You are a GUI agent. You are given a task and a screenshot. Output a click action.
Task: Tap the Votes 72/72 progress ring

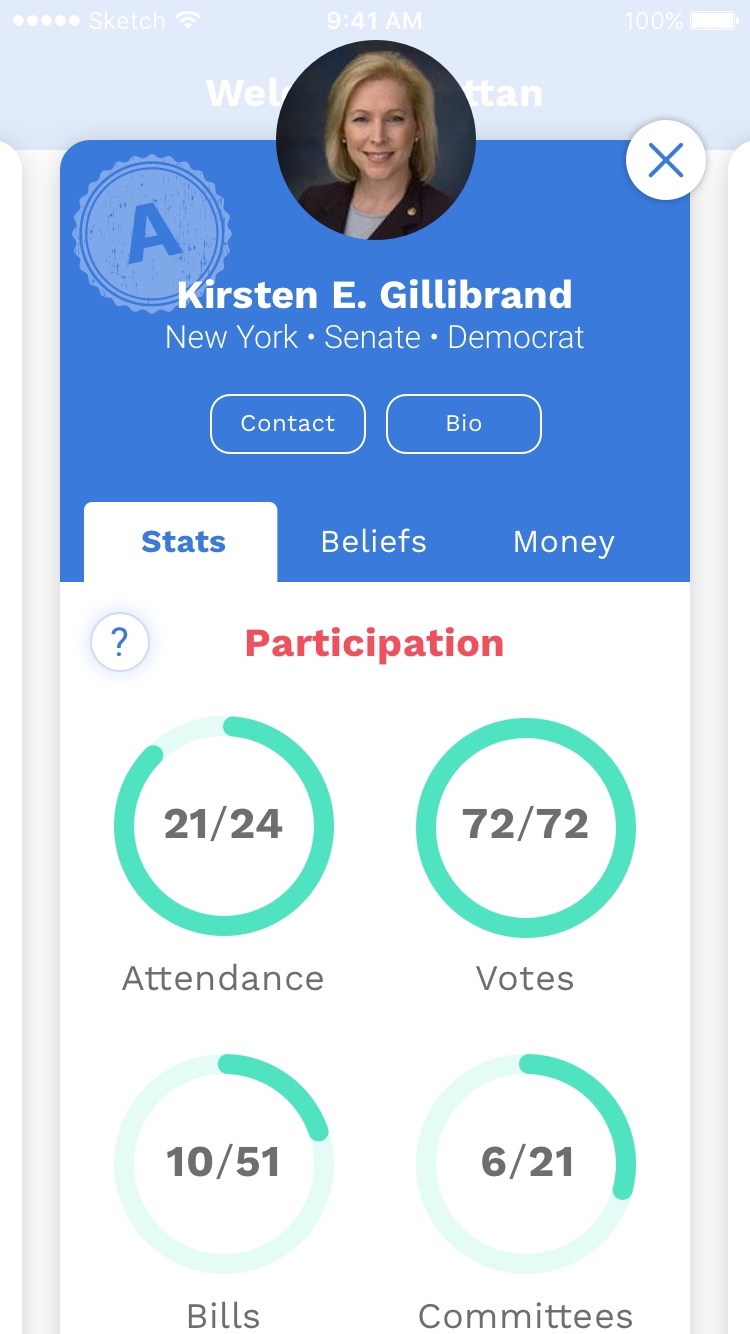coord(526,826)
